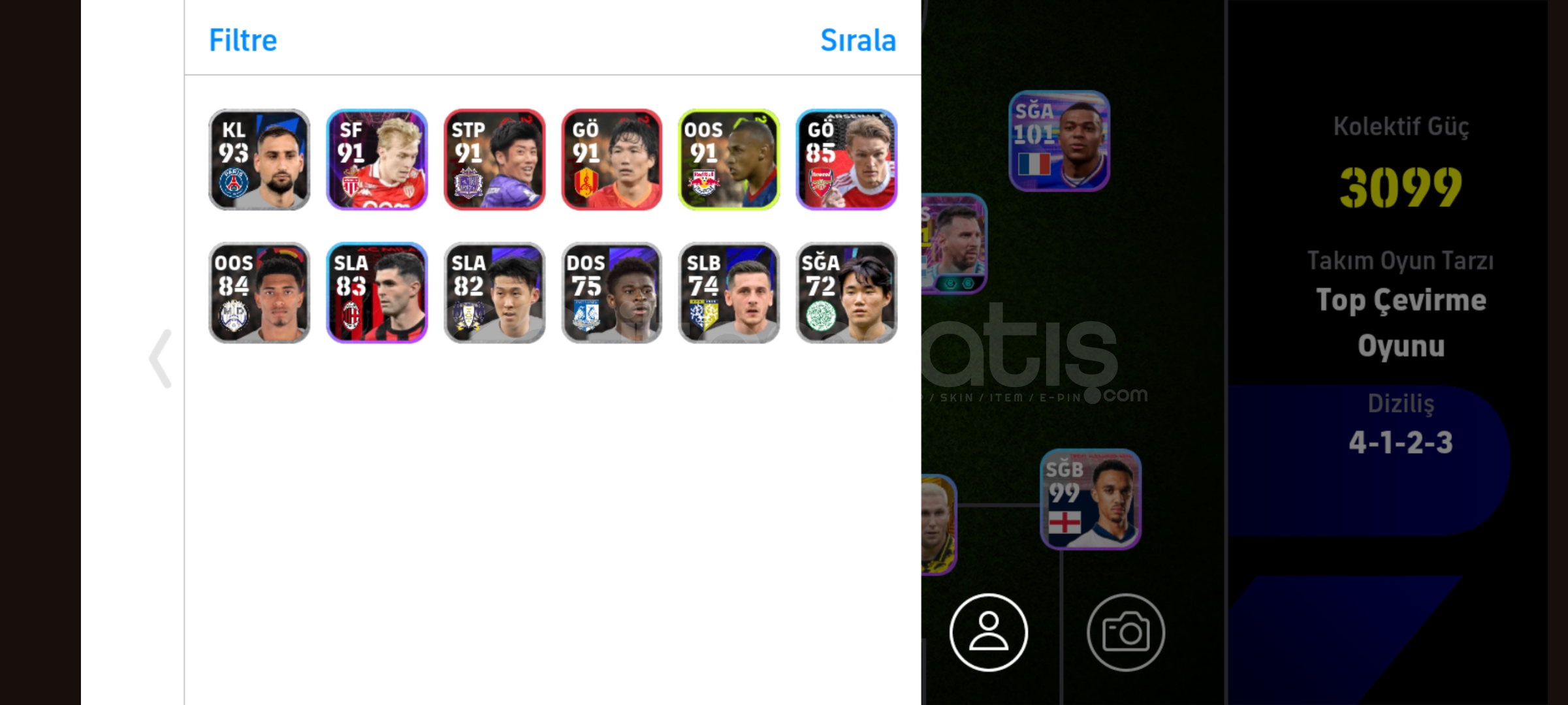Image resolution: width=1568 pixels, height=705 pixels.
Task: Pick the SLA 82 player card
Action: [494, 292]
